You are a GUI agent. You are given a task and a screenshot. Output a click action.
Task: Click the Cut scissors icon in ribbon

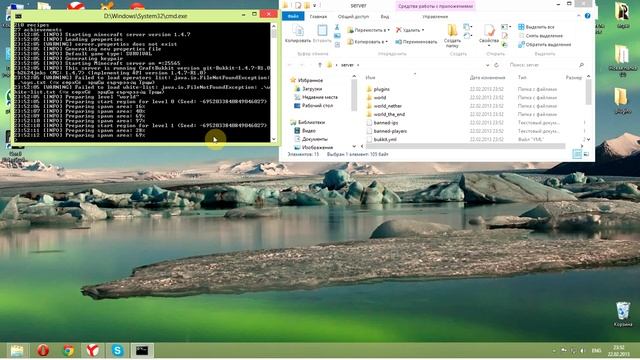click(x=337, y=27)
